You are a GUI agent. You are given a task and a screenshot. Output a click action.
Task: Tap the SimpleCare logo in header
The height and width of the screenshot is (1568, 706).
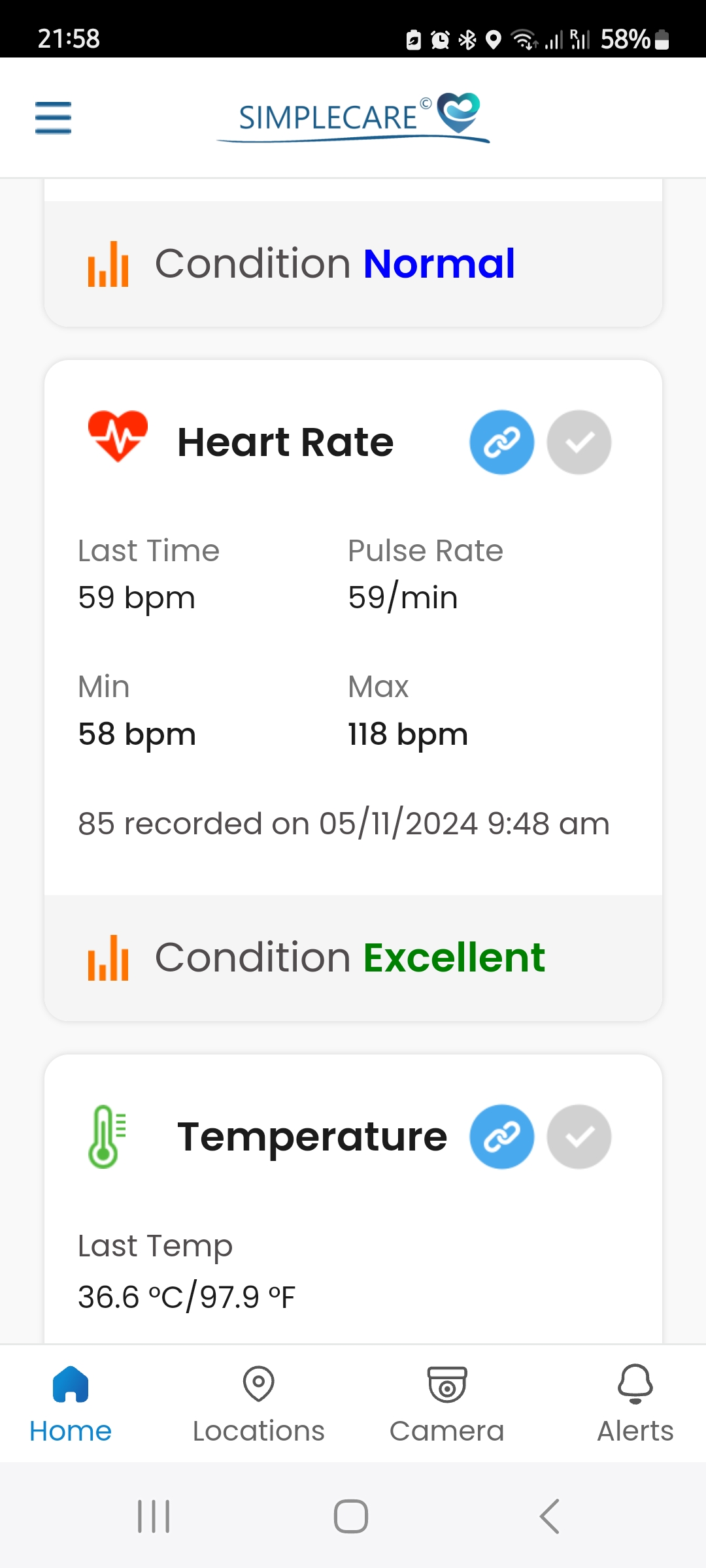tap(354, 118)
